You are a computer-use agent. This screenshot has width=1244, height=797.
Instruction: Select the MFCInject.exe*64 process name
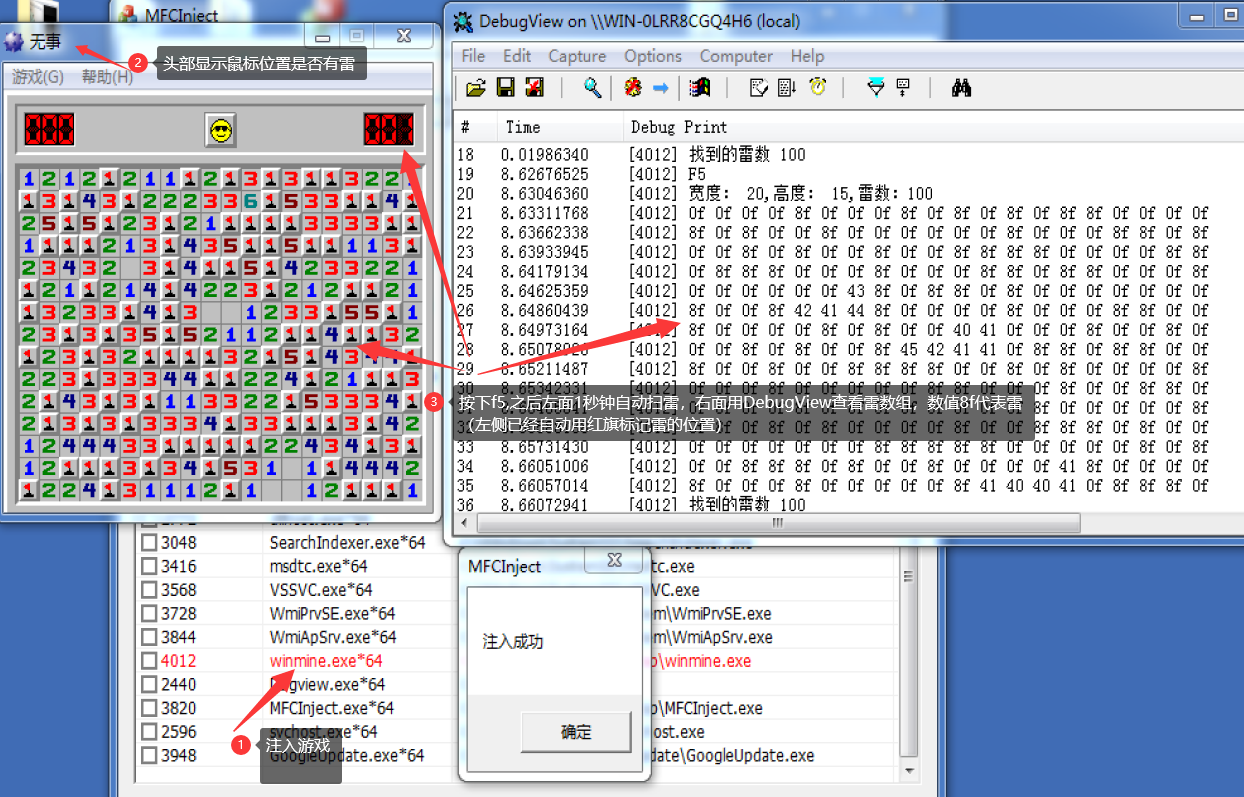(332, 708)
